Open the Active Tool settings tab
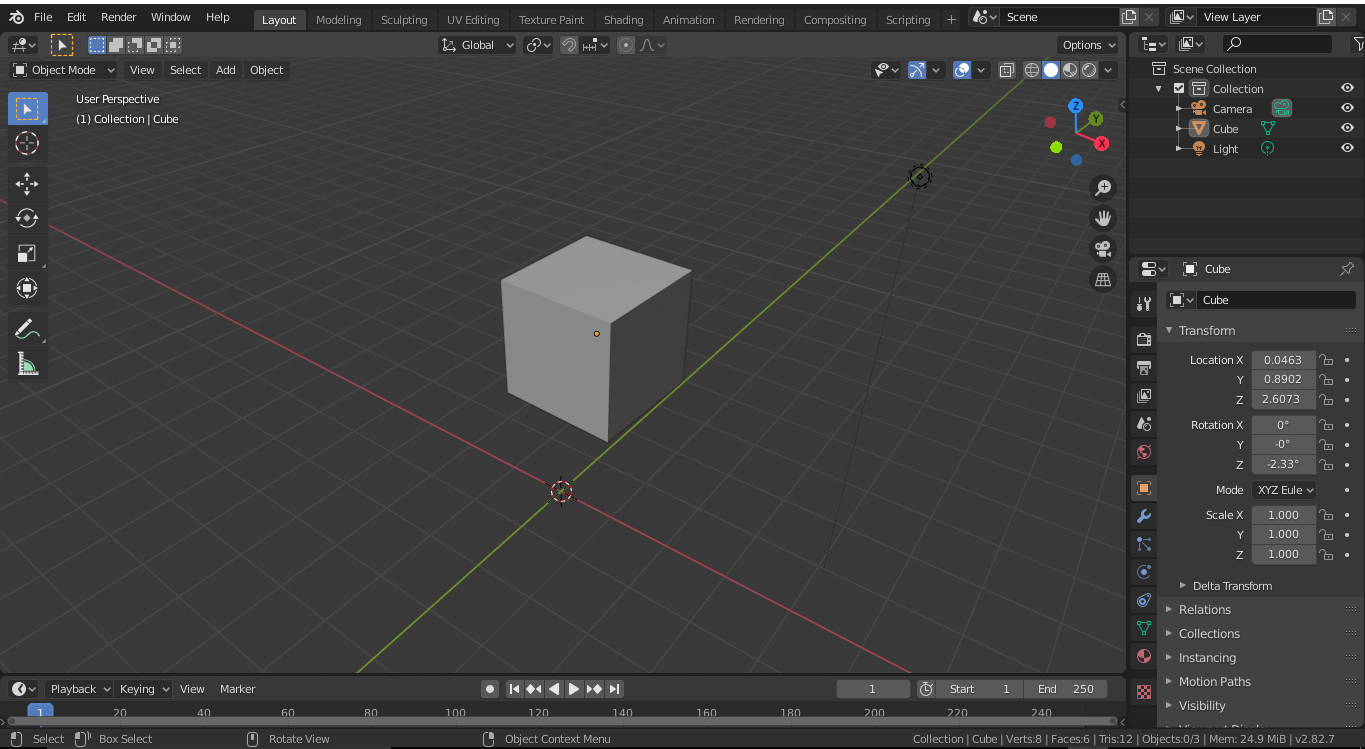The image size is (1365, 749). [1144, 304]
